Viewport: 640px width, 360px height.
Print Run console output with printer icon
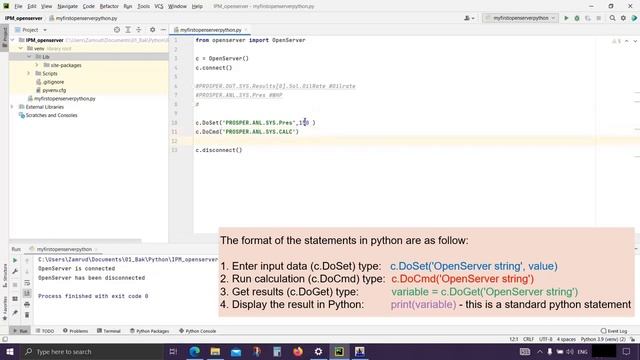[x=27, y=304]
